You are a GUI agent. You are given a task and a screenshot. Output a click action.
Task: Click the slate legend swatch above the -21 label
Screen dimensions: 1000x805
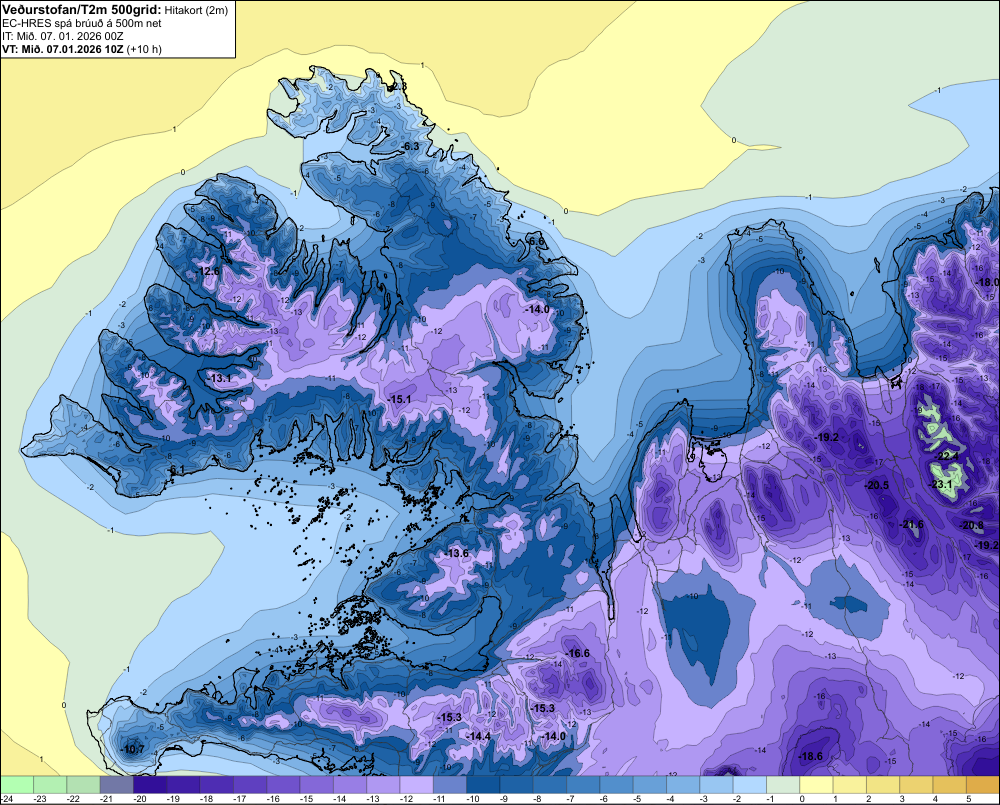coord(117,785)
